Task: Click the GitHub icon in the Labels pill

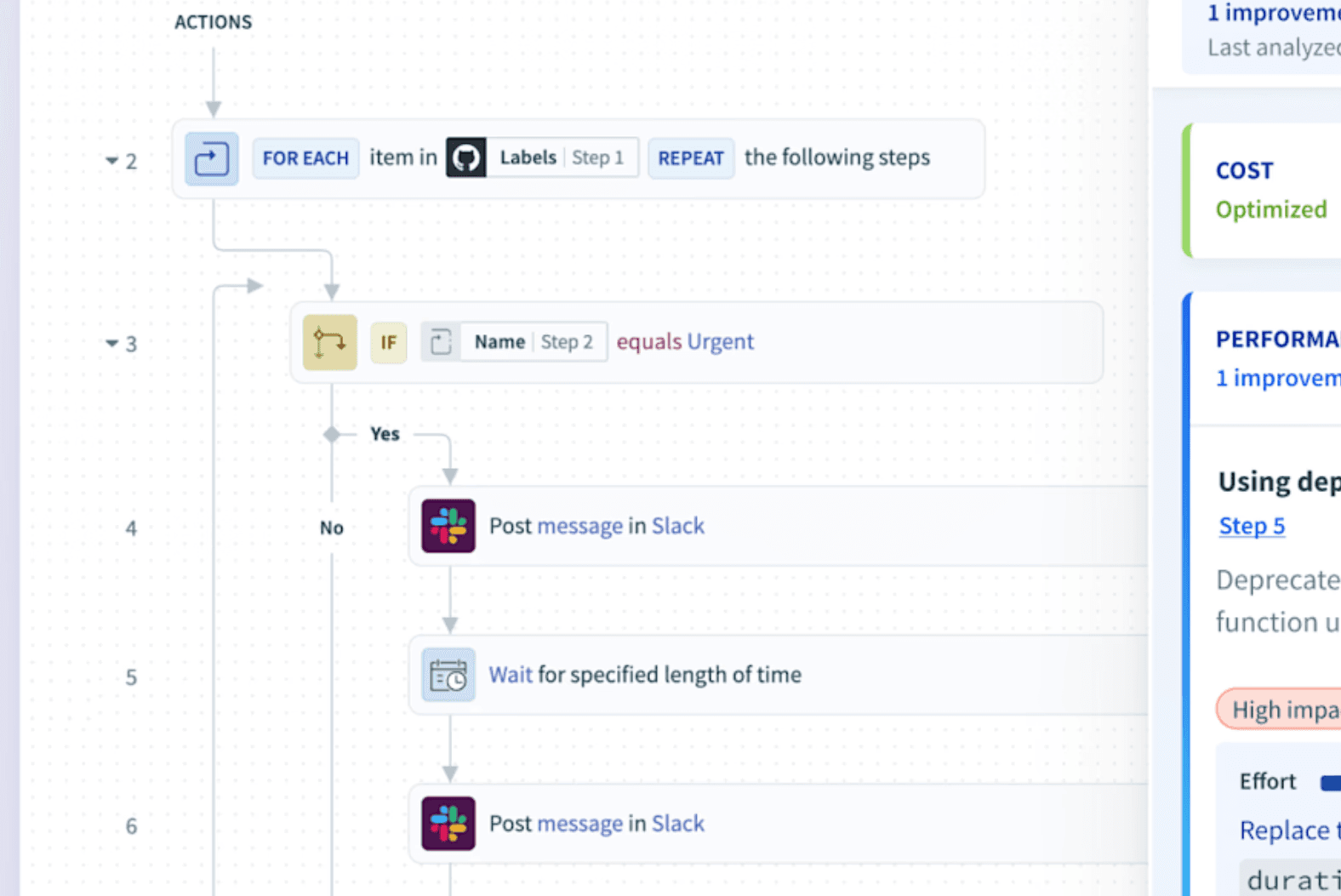Action: point(466,157)
